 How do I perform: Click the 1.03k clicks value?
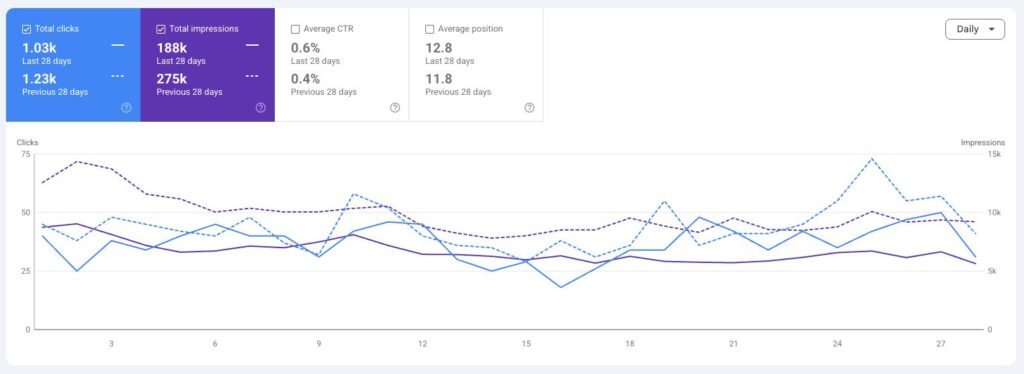(x=40, y=48)
